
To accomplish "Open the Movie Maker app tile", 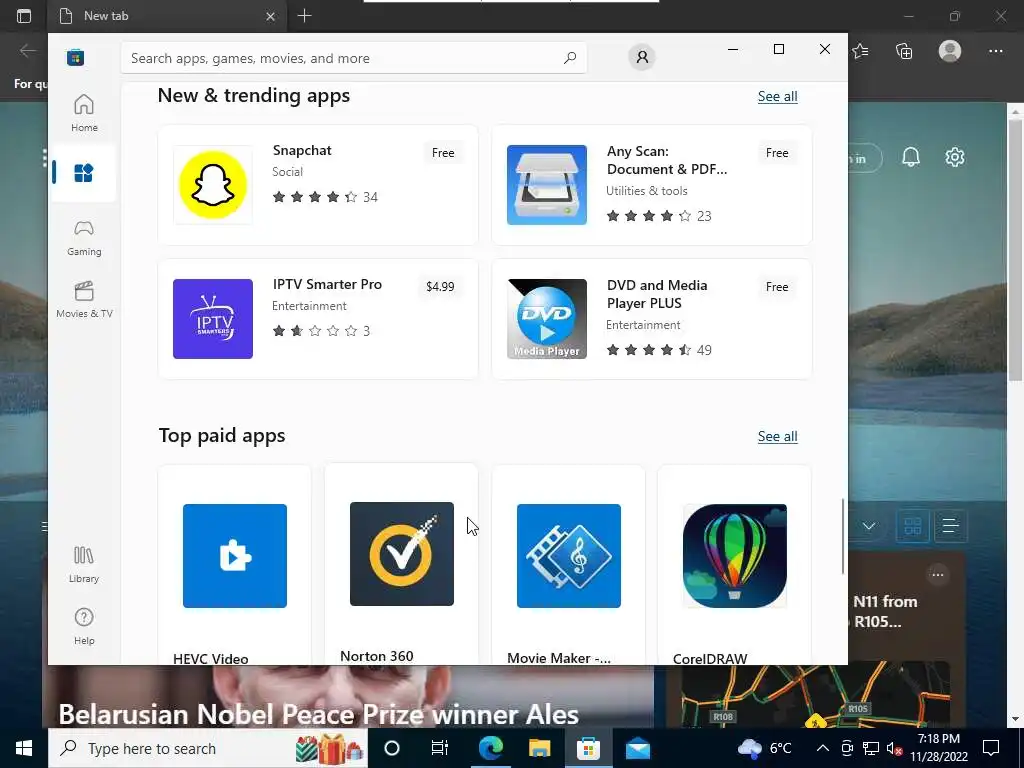I will click(x=569, y=566).
